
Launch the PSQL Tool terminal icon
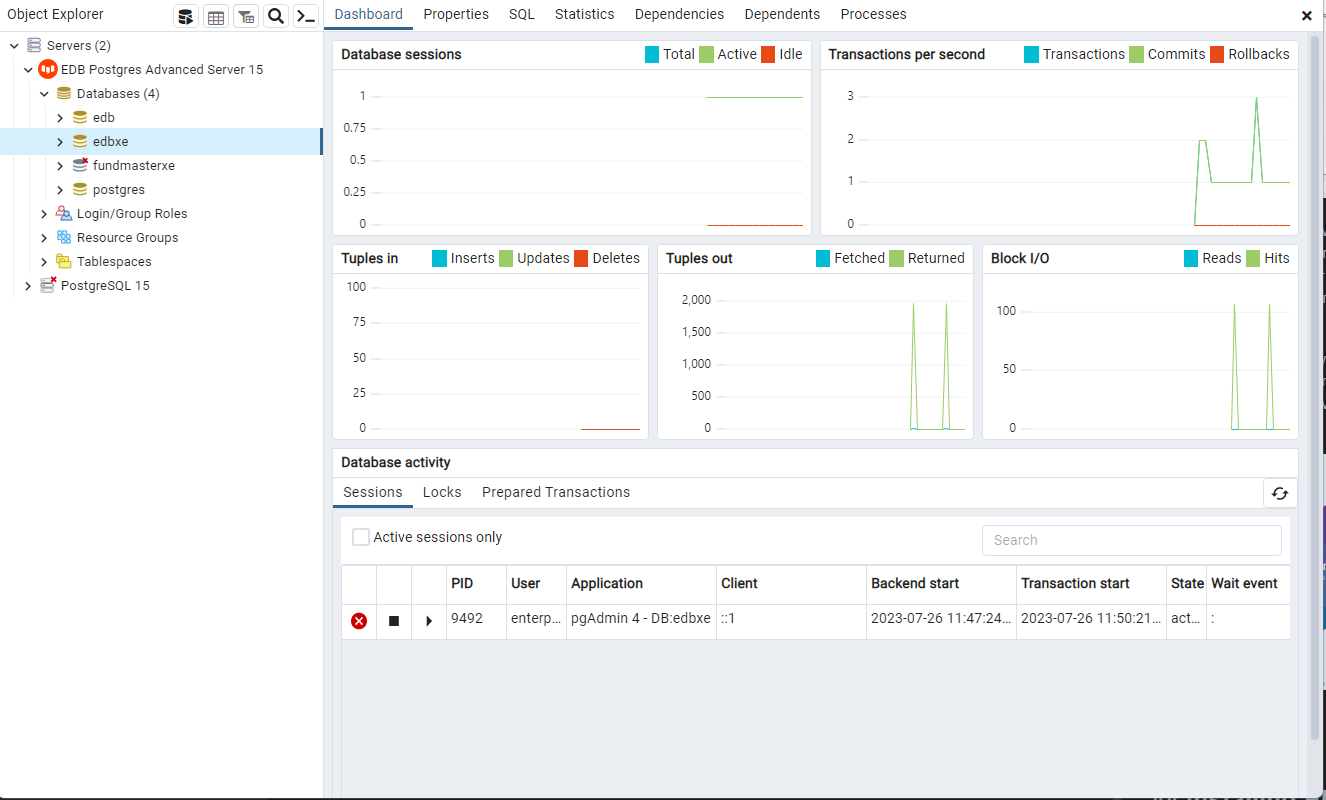pos(306,16)
